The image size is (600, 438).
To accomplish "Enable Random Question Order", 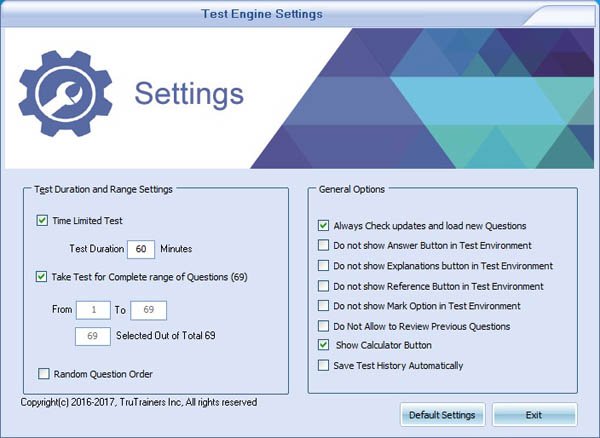I will point(44,373).
